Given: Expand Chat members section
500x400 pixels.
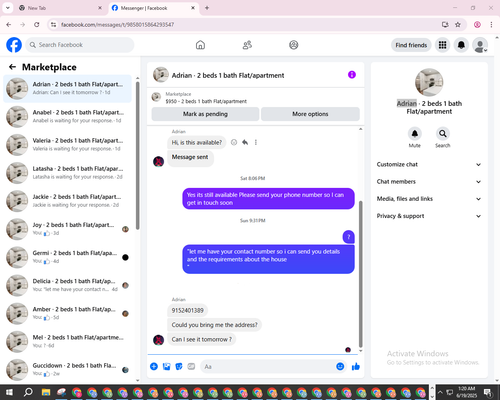Looking at the screenshot, I should [429, 182].
